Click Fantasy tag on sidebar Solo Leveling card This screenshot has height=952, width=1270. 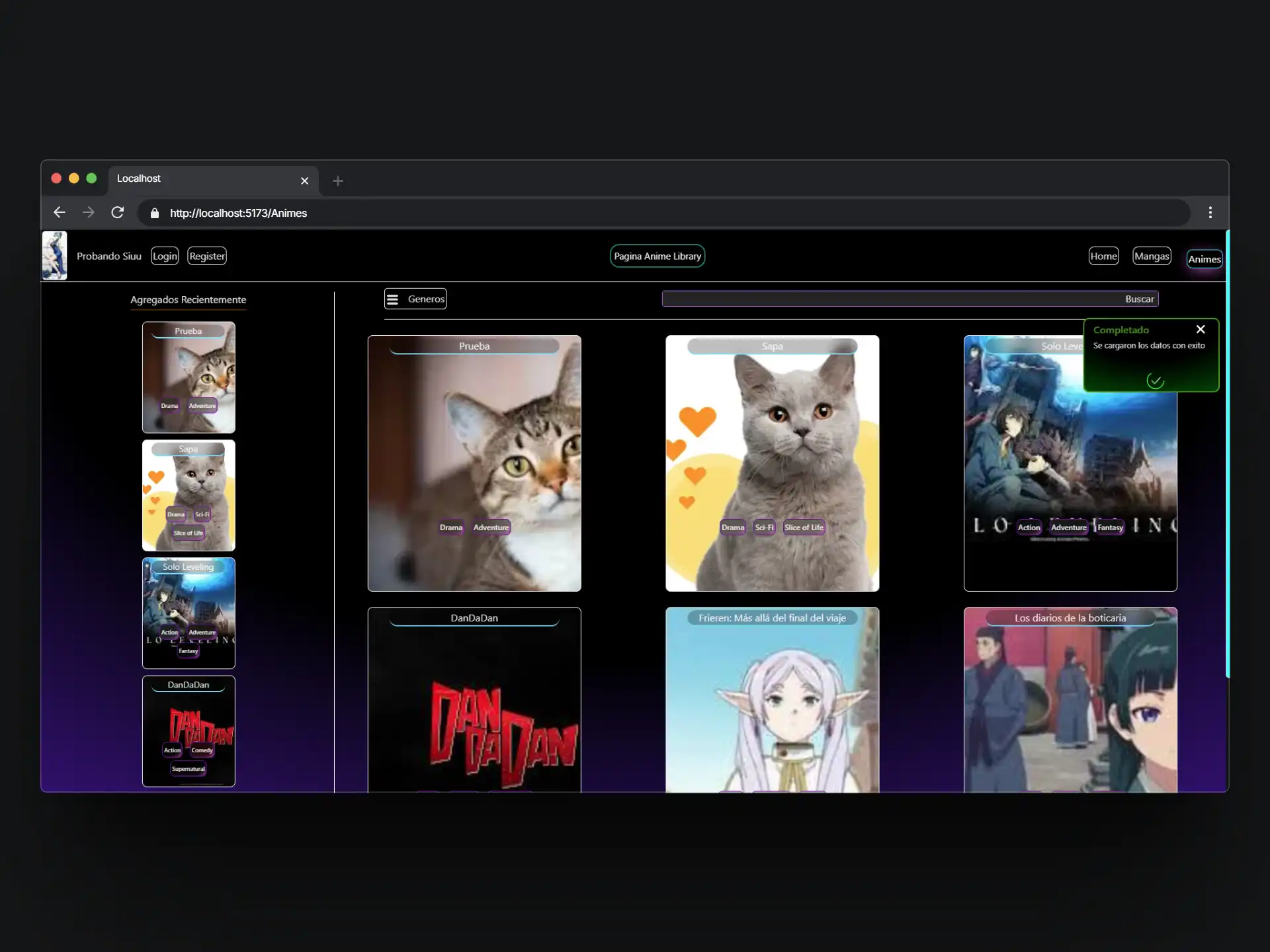[189, 651]
